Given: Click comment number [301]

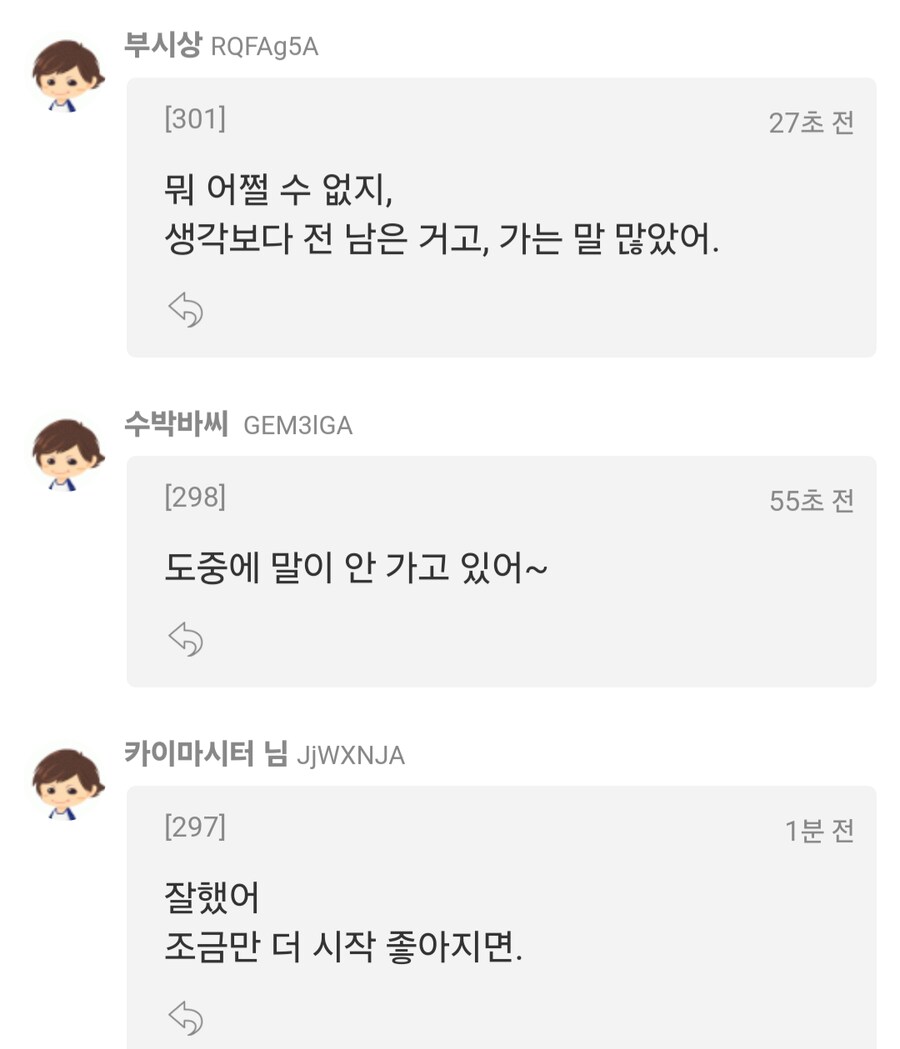Looking at the screenshot, I should [195, 119].
